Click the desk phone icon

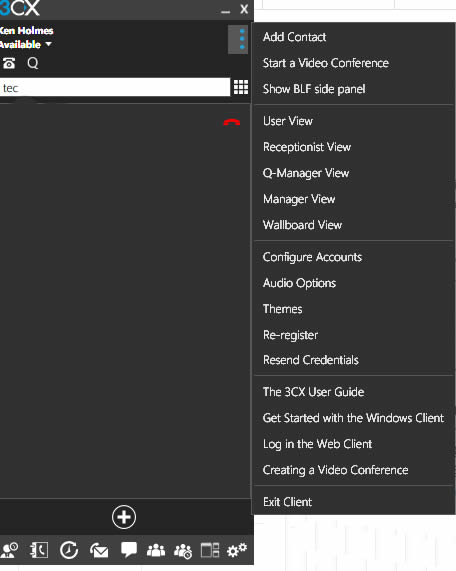coord(9,63)
